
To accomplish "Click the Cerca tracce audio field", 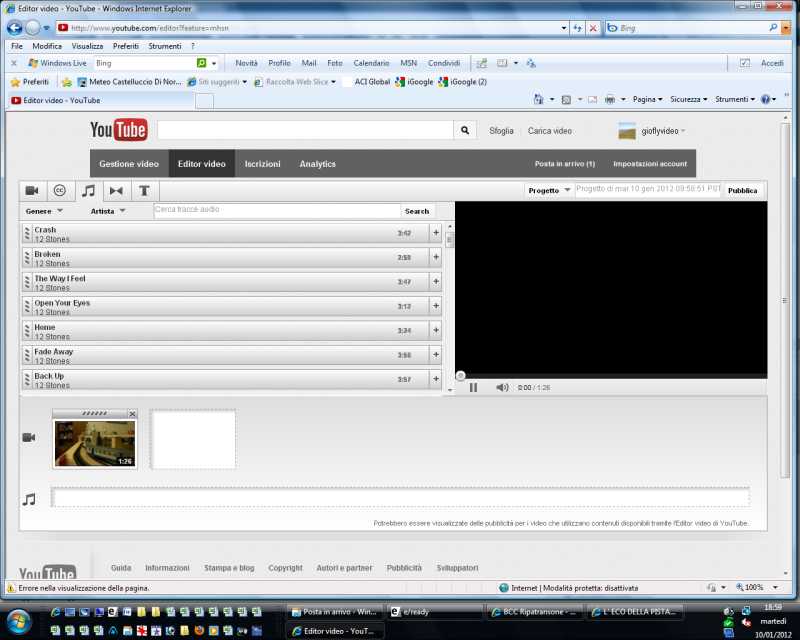I will 277,210.
